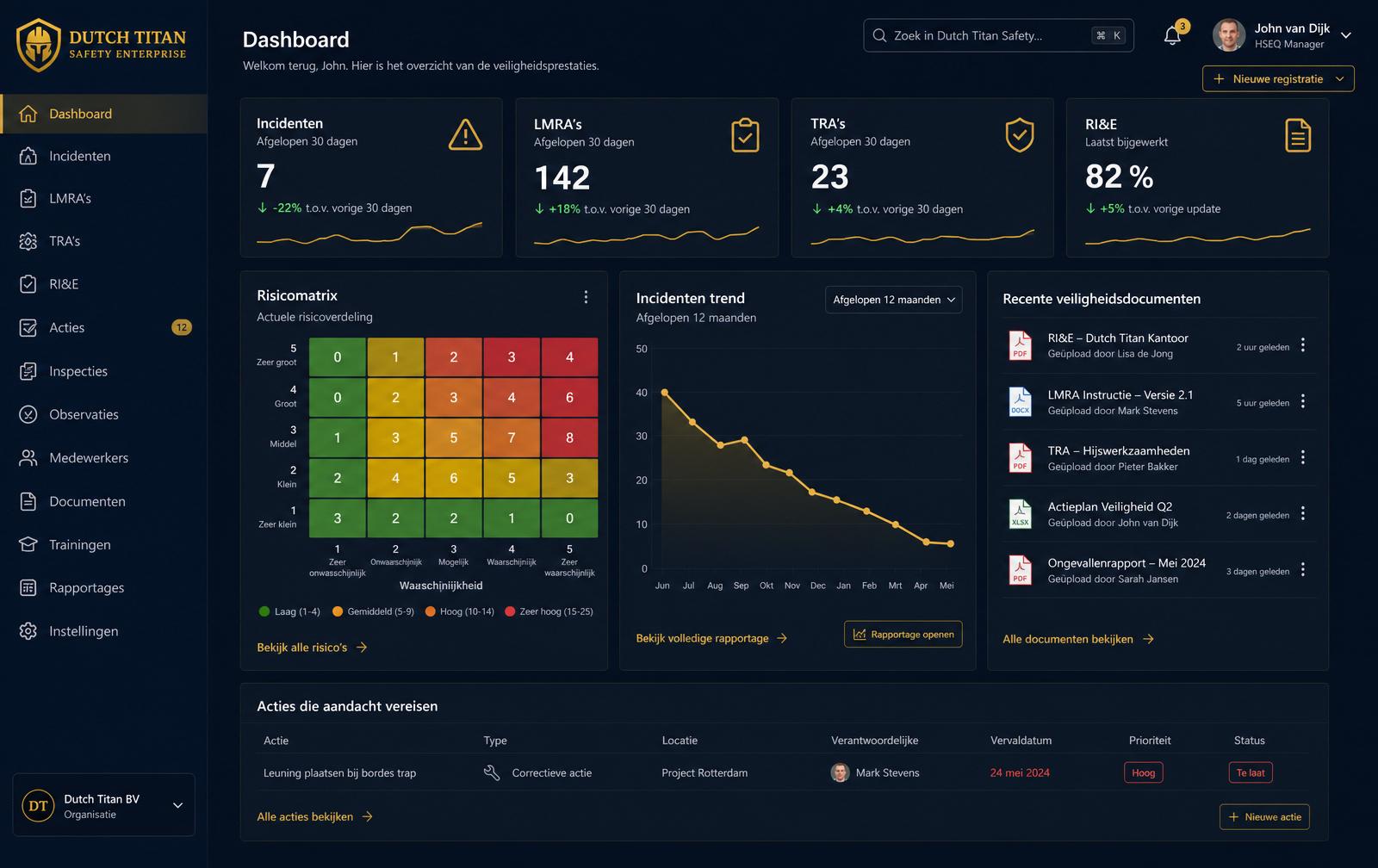This screenshot has height=868, width=1378.
Task: Follow the Bekijk volledige rapportage link
Action: click(711, 638)
